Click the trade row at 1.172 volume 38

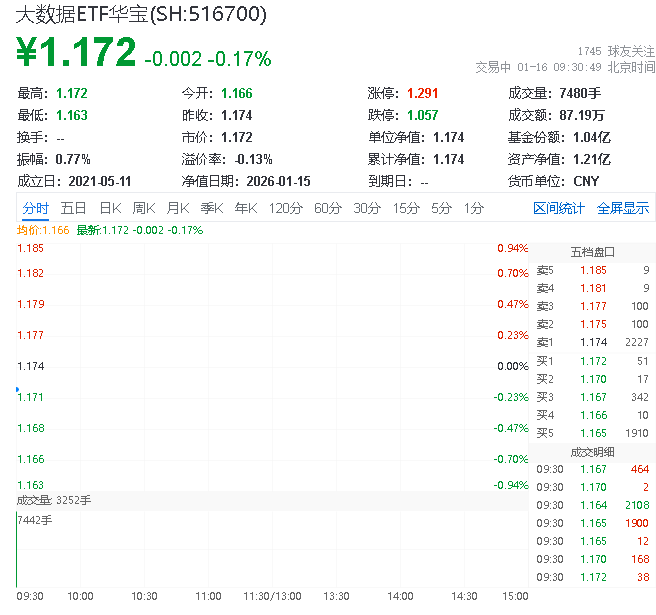(592, 577)
